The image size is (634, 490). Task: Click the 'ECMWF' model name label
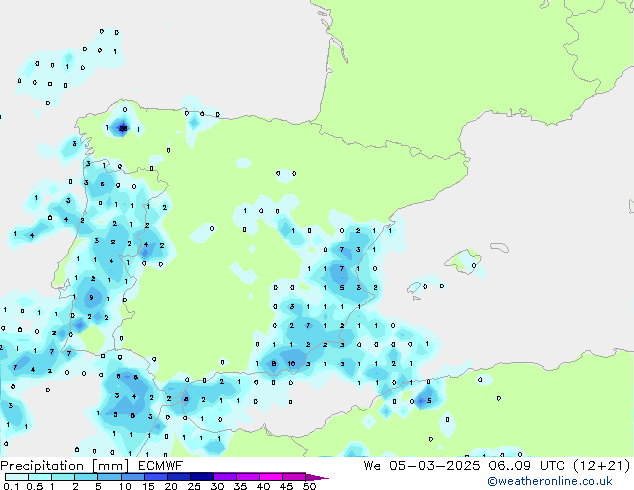pos(161,466)
